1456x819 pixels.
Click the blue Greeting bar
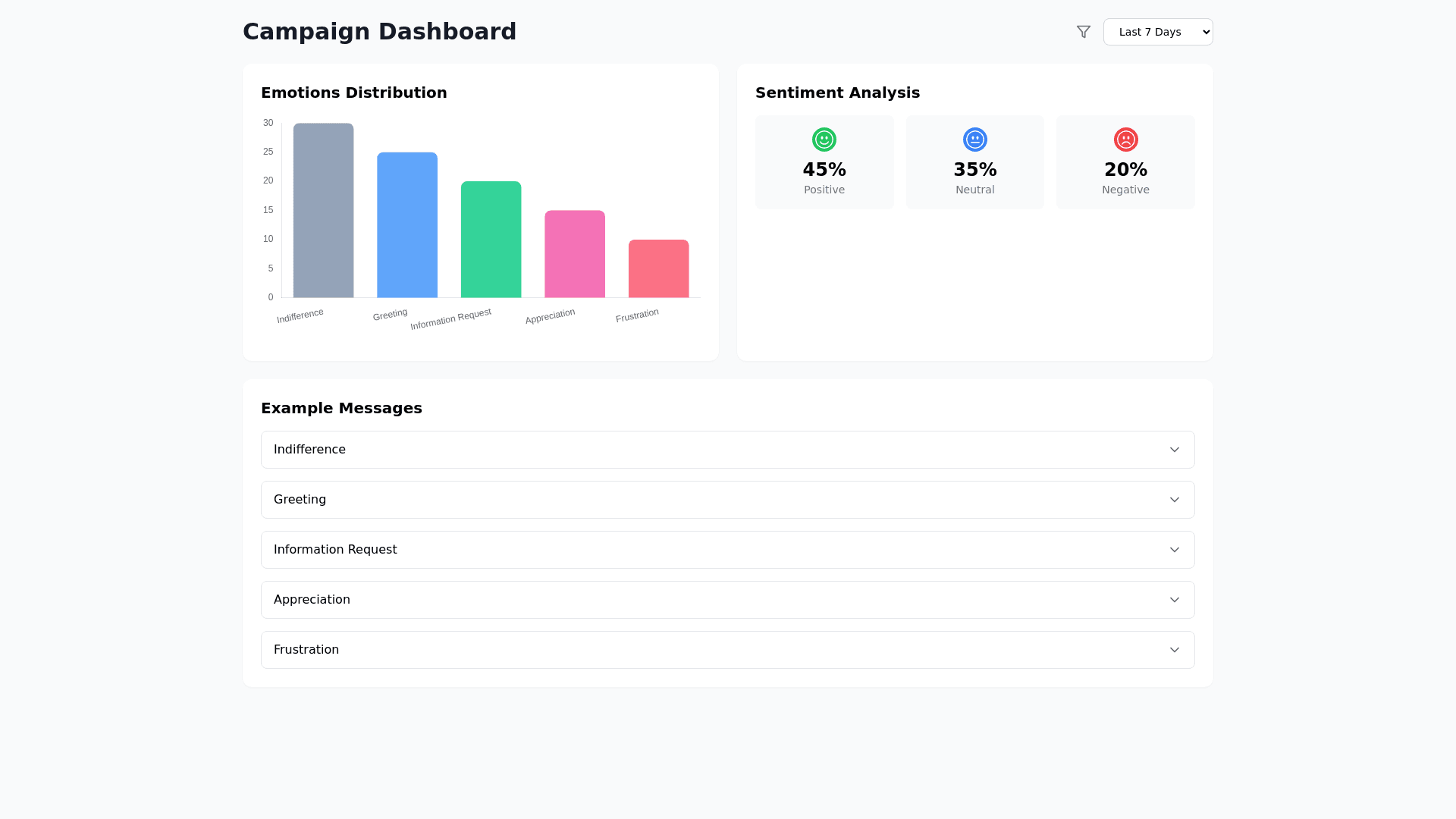click(x=407, y=225)
